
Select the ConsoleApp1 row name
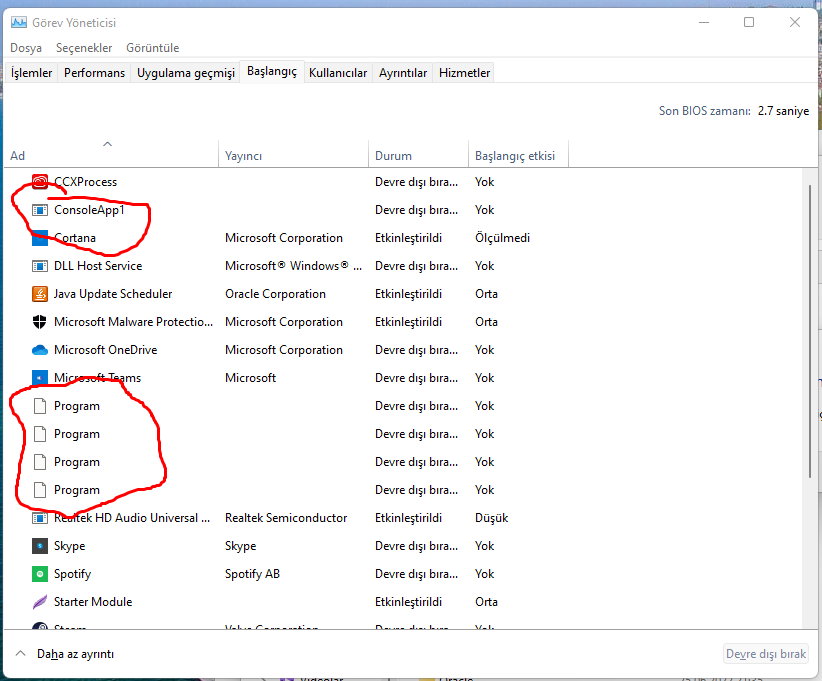pos(89,210)
